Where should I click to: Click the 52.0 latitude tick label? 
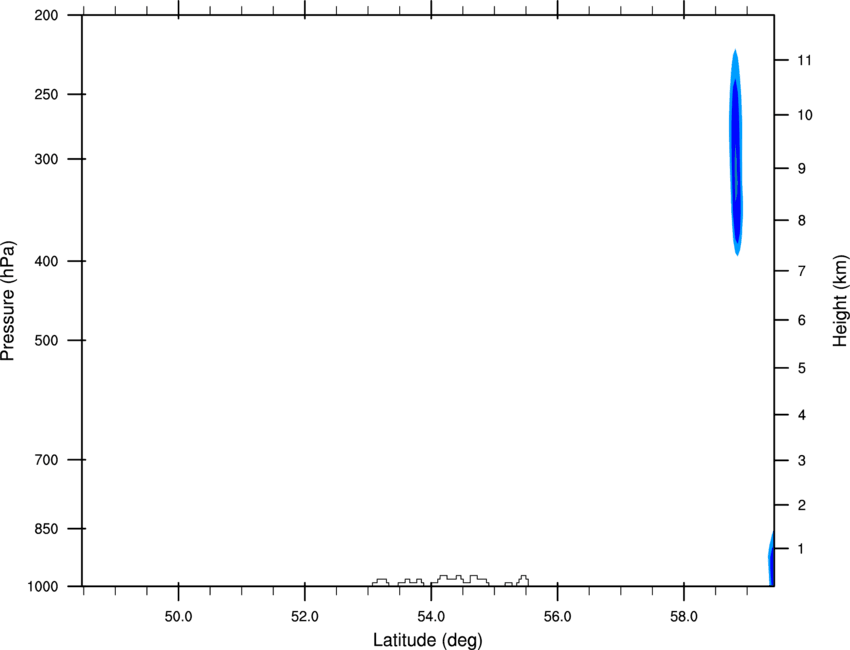coord(305,617)
